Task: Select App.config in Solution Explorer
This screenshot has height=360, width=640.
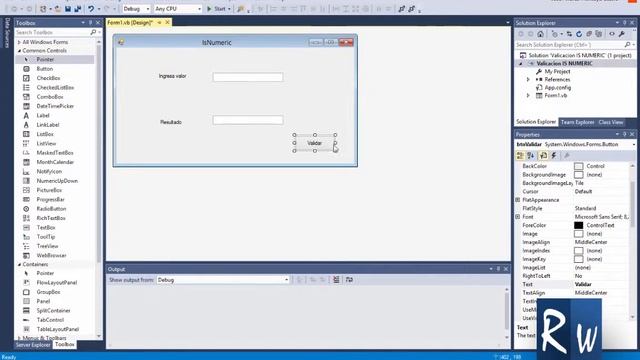Action: pyautogui.click(x=558, y=87)
